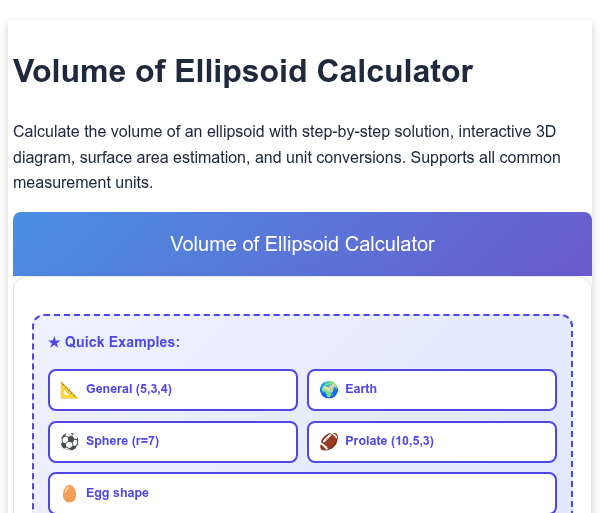Click the football icon beside Prolate
This screenshot has height=513, width=600.
click(x=329, y=442)
